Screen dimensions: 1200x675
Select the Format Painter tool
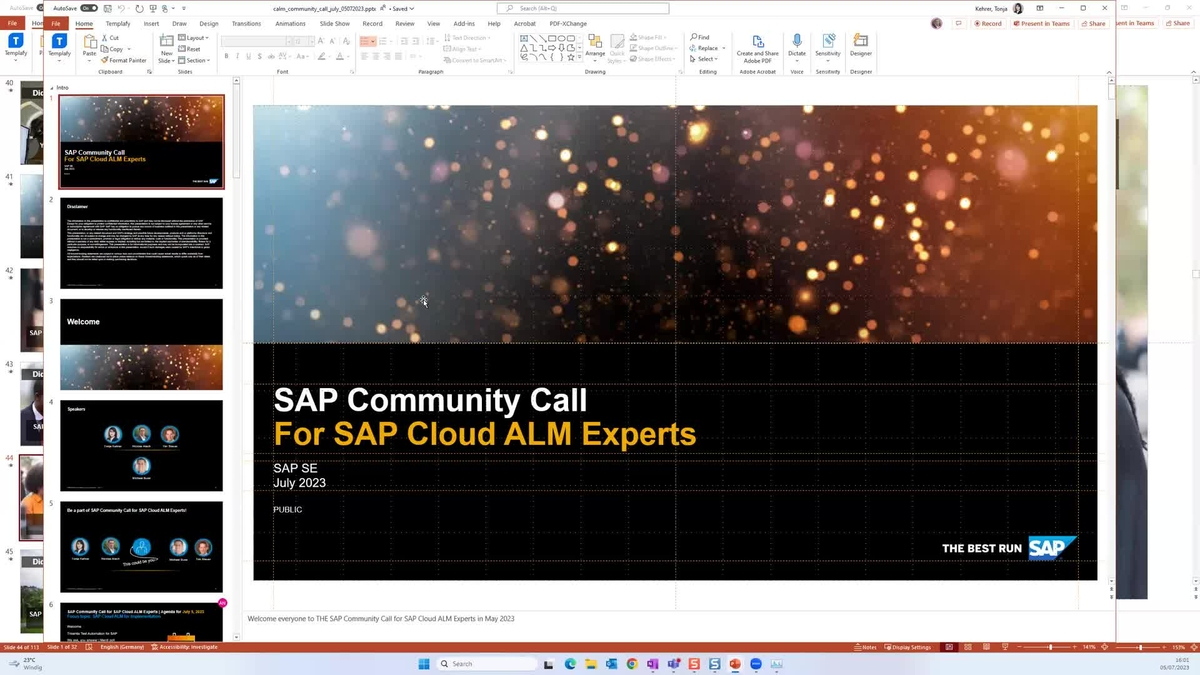pos(124,60)
